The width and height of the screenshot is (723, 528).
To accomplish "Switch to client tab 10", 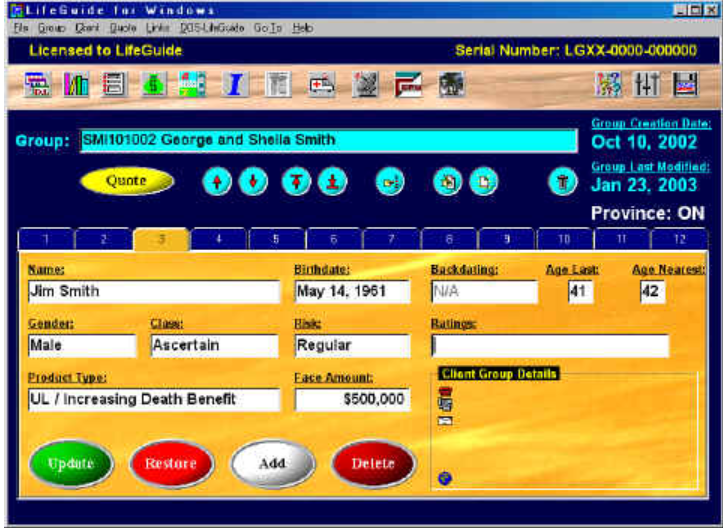I will (x=564, y=239).
